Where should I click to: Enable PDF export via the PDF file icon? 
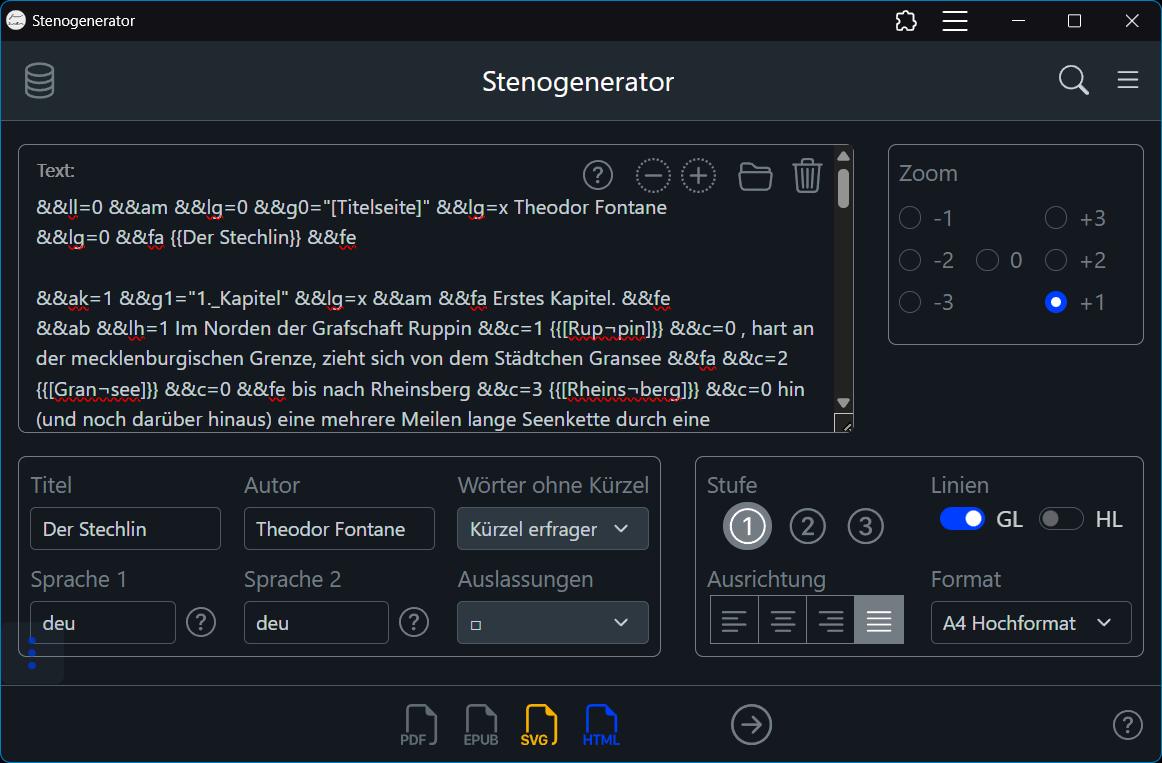coord(419,724)
